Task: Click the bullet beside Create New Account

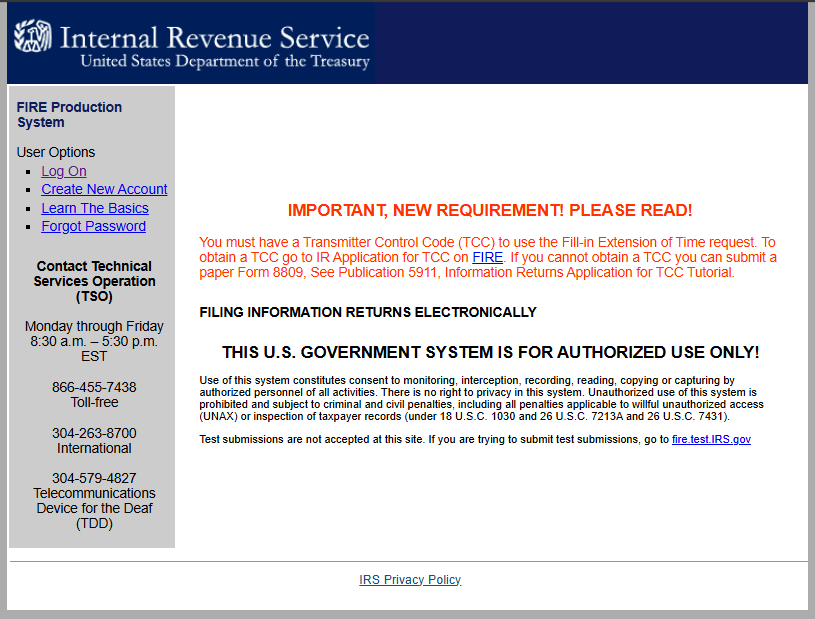Action: tap(30, 189)
